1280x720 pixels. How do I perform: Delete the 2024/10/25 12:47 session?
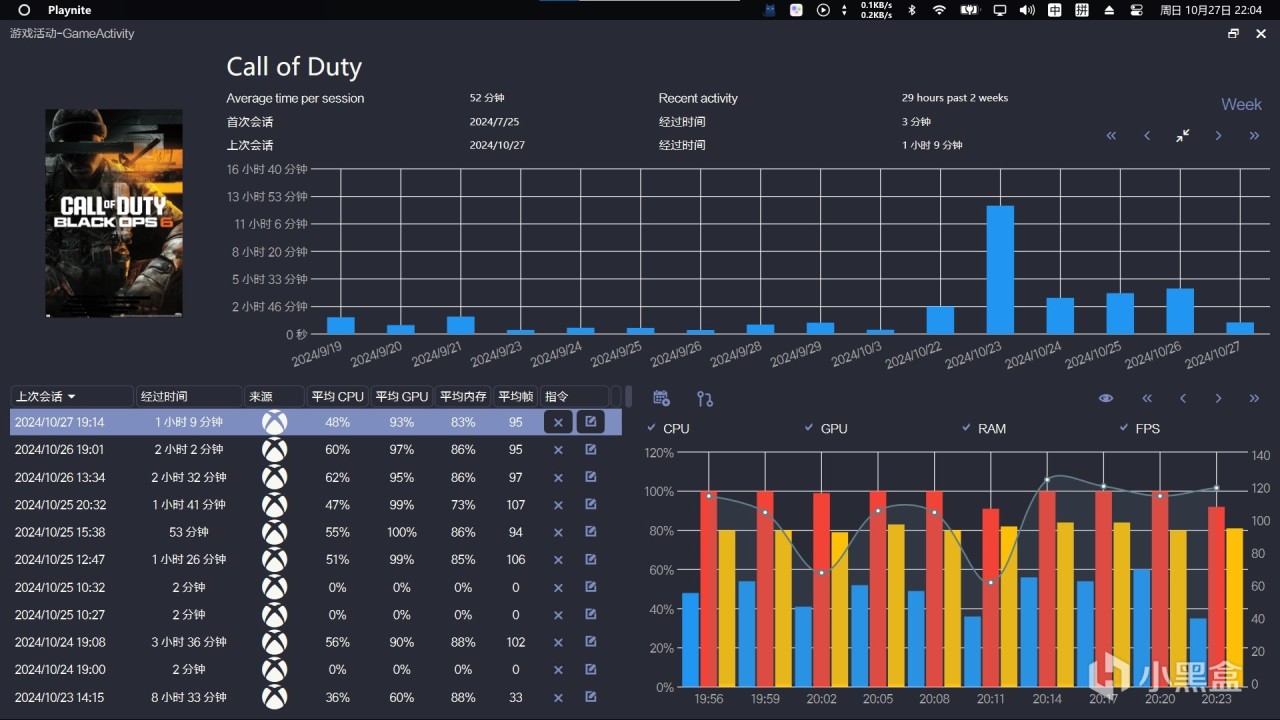click(x=558, y=560)
